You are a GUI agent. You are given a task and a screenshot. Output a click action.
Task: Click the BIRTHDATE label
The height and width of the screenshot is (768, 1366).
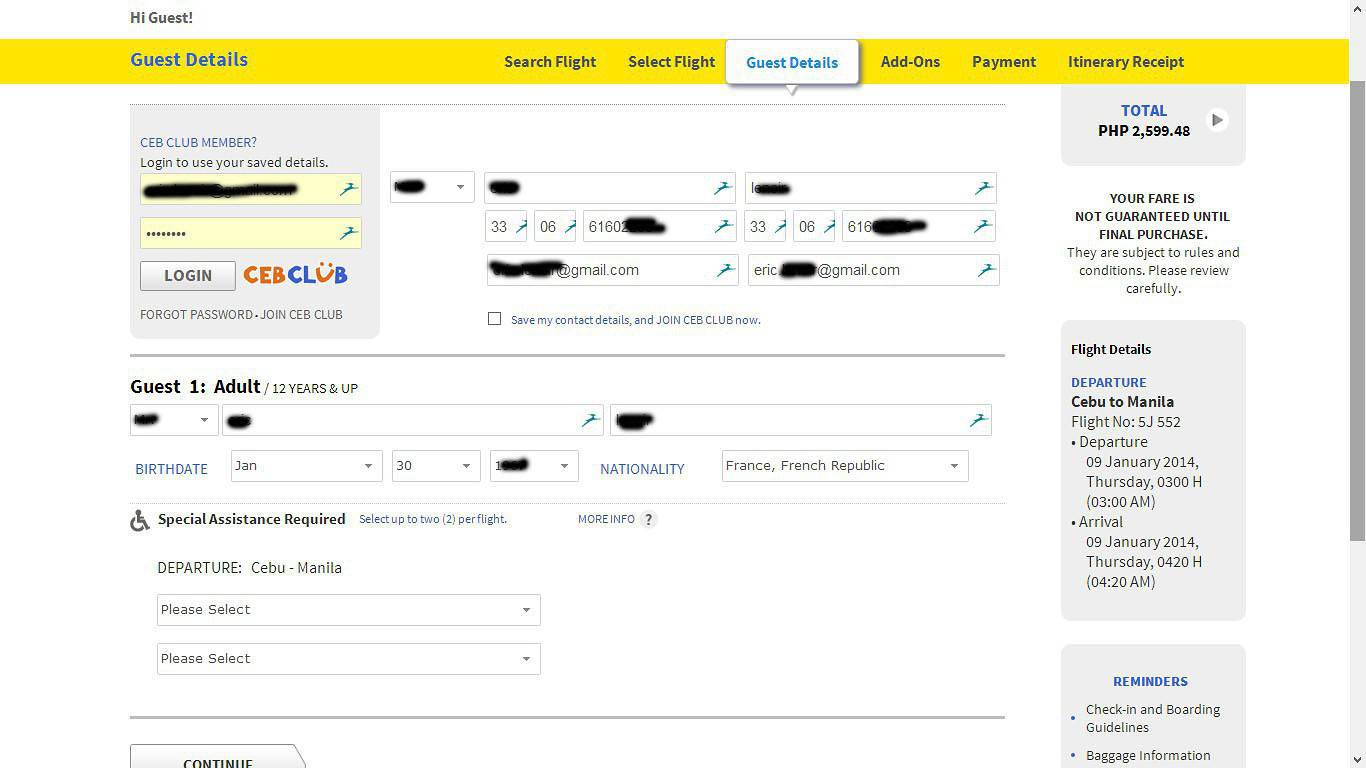click(171, 469)
